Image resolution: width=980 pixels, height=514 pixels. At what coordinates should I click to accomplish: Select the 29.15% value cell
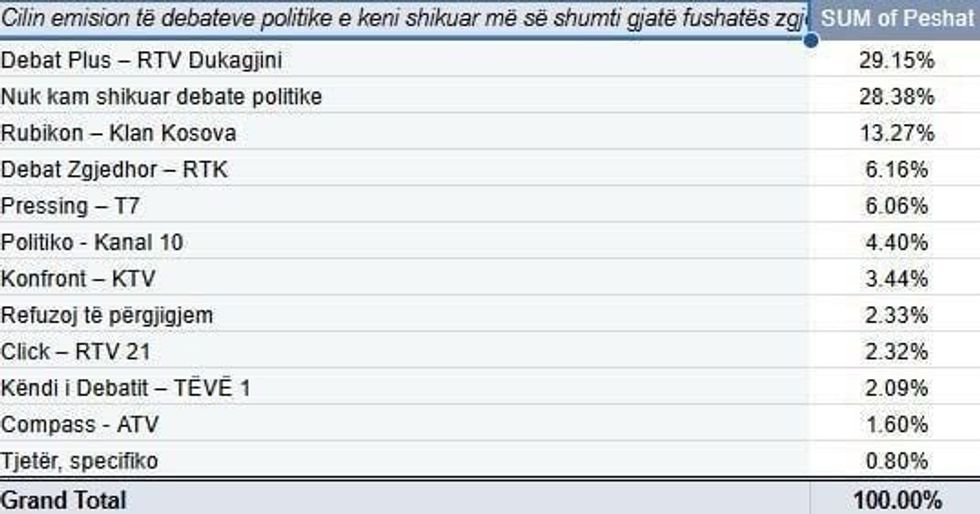point(895,61)
